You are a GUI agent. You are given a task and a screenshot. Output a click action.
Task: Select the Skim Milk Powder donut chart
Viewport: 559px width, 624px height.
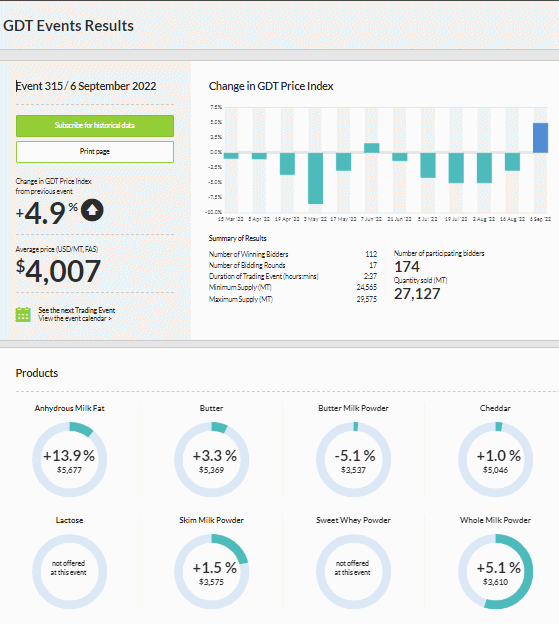212,571
